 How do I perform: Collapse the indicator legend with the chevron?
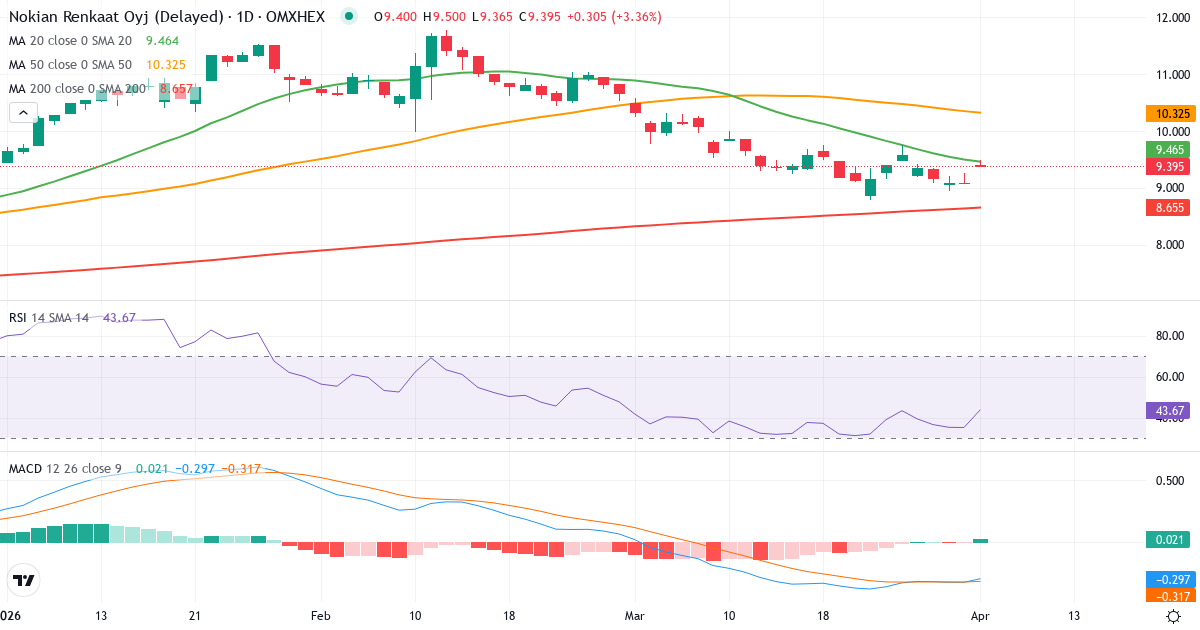(x=22, y=112)
